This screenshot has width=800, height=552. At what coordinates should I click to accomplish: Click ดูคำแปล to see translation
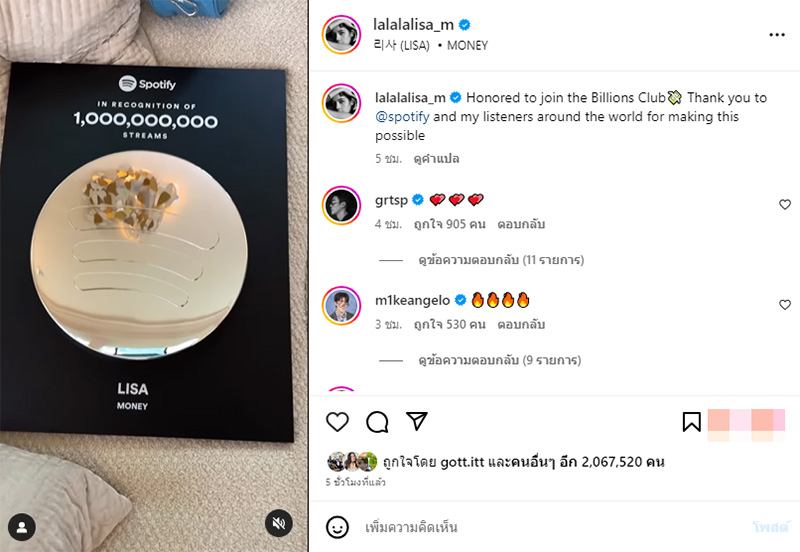pos(436,159)
